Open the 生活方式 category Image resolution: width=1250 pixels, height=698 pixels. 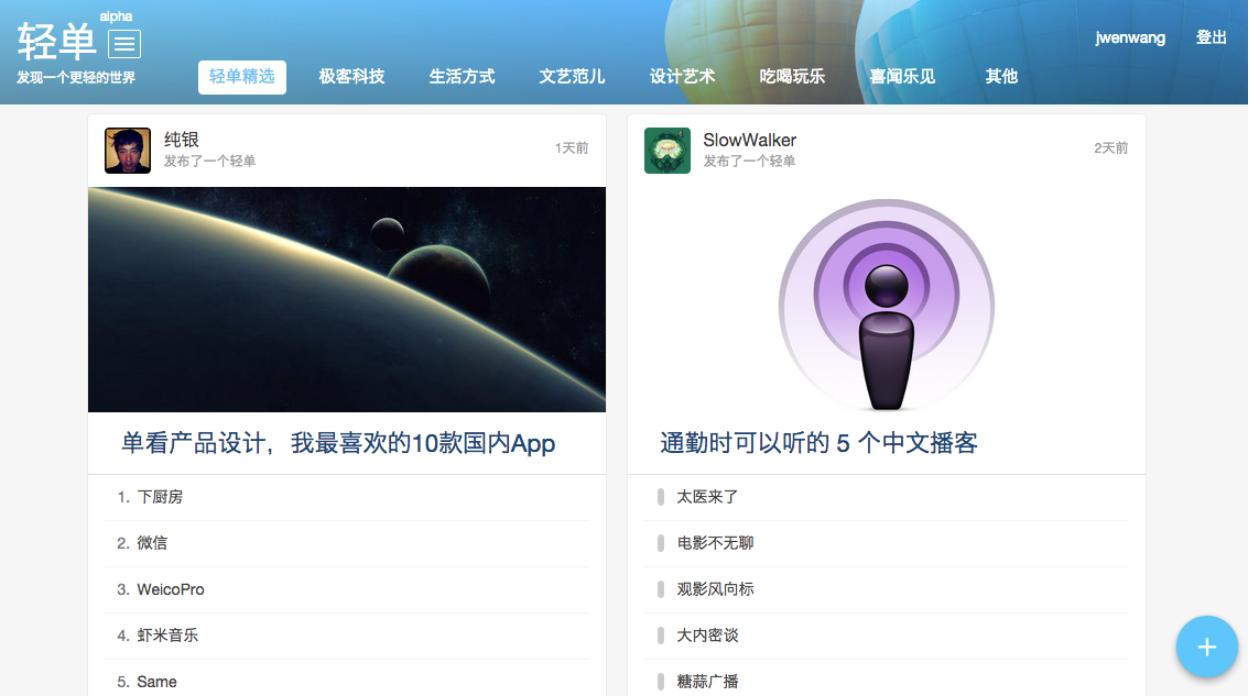[462, 77]
